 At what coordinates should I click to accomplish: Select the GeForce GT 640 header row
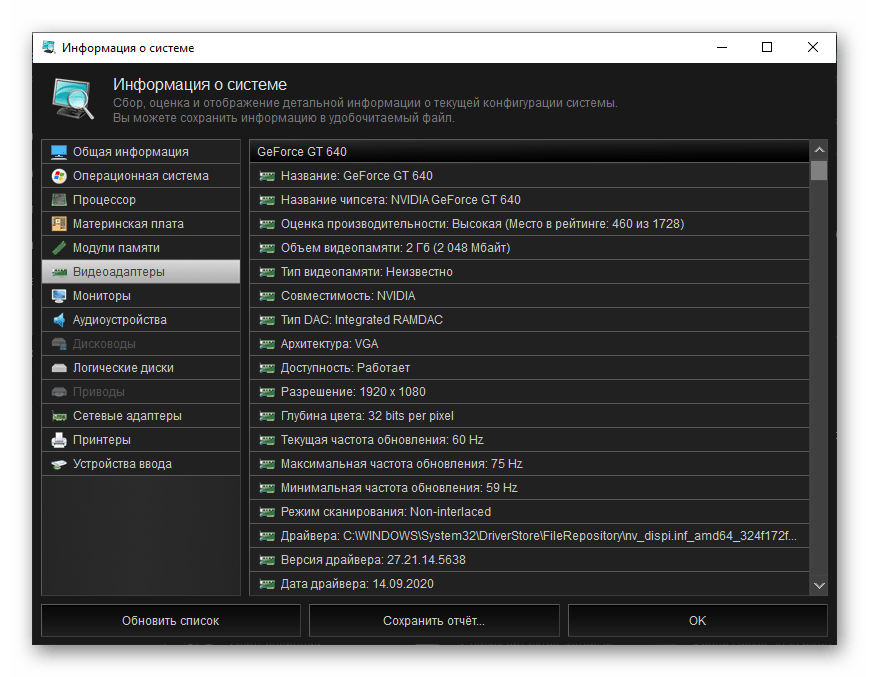pos(529,152)
